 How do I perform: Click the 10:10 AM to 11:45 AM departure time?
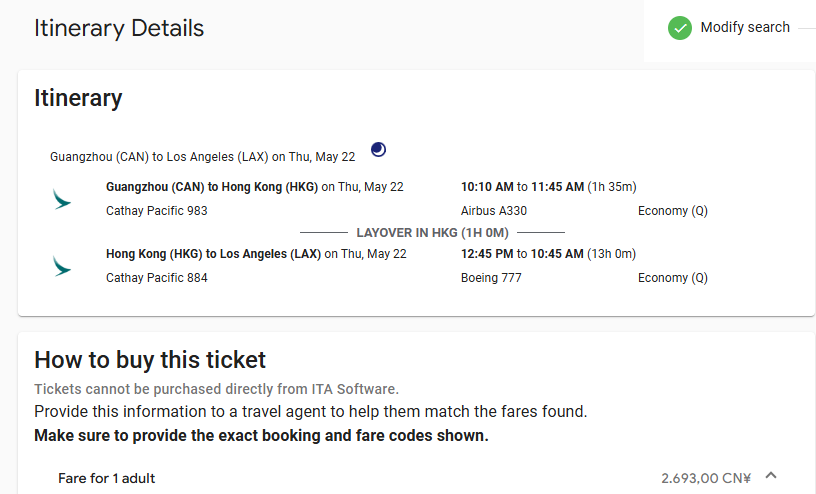pos(521,187)
